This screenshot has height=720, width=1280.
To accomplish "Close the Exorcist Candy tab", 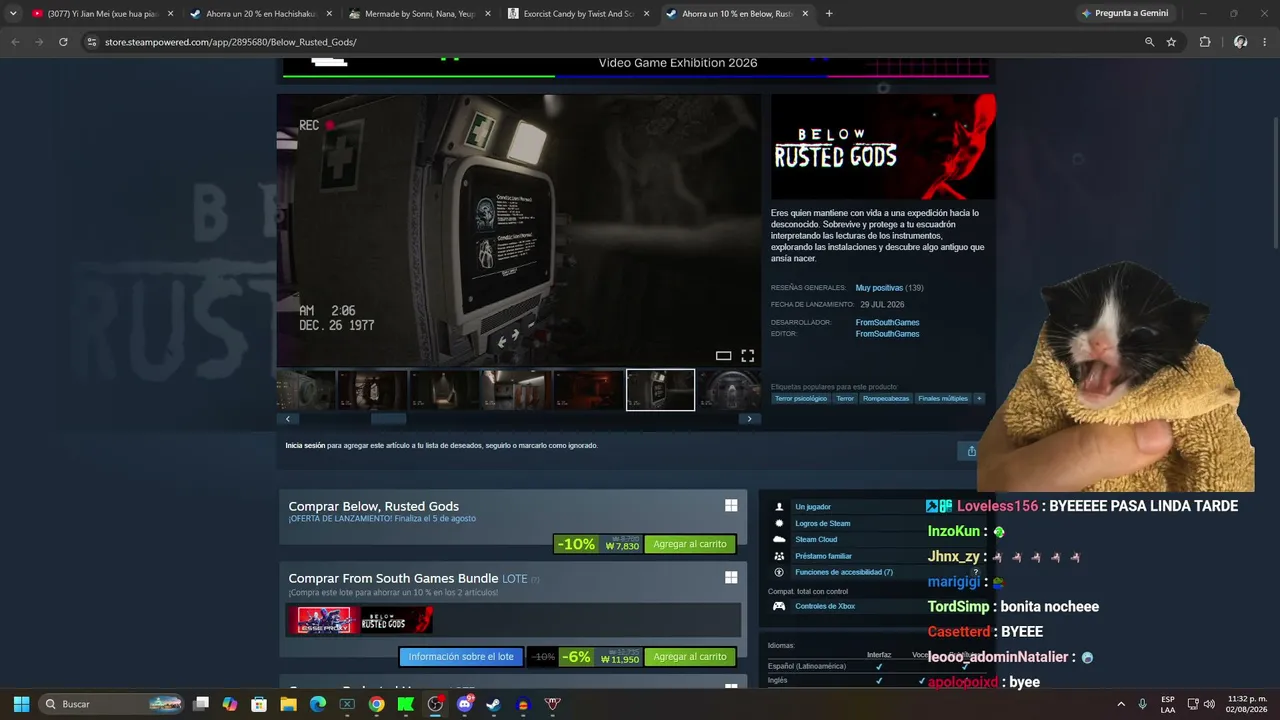I will coord(646,14).
